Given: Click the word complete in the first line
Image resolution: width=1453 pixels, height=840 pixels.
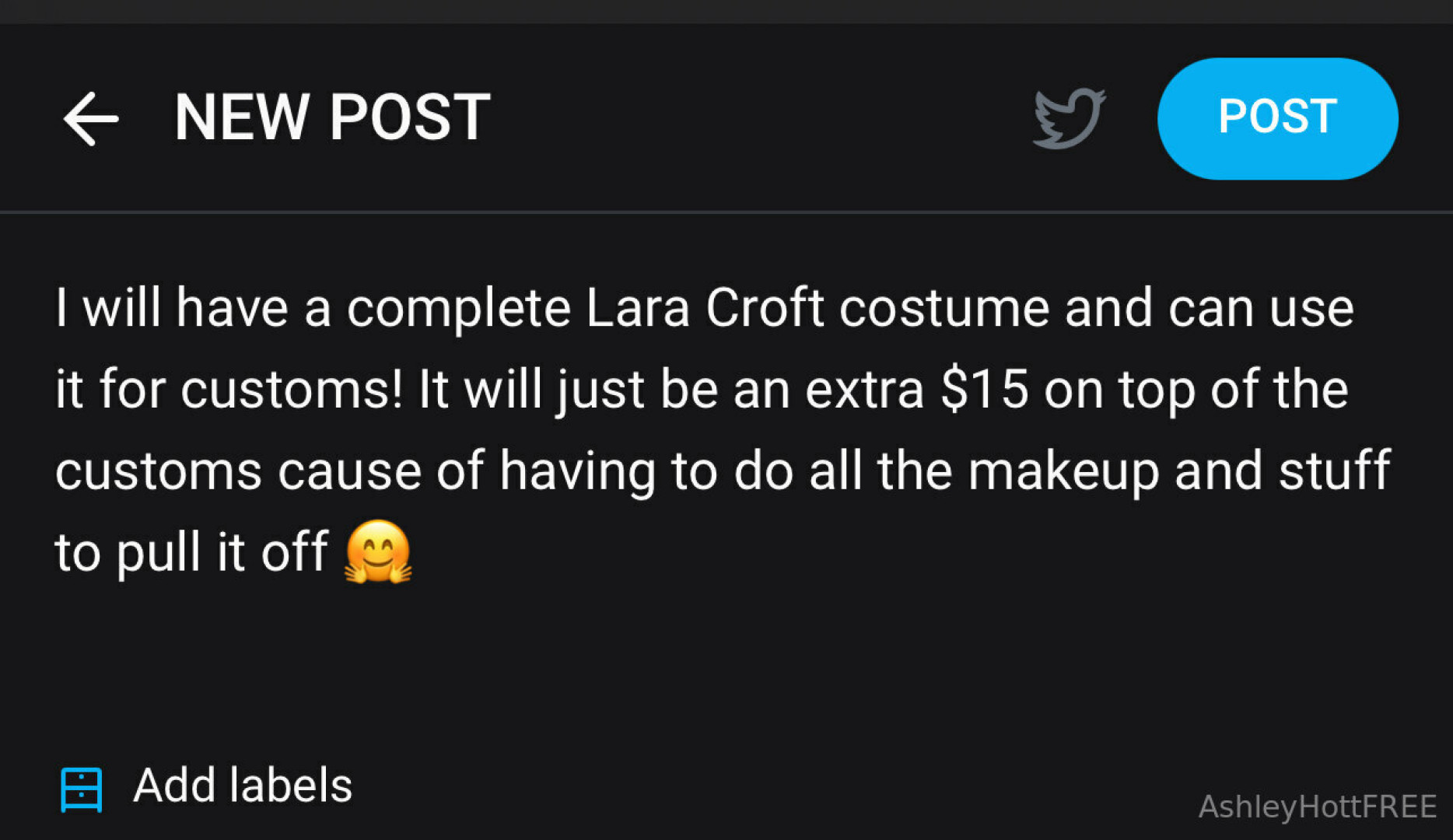Looking at the screenshot, I should [459, 309].
